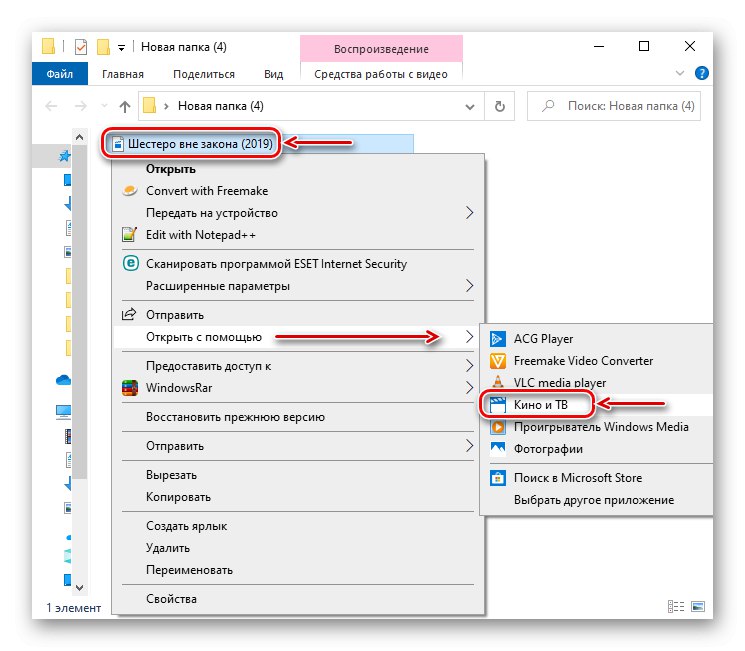Screen dimensions: 745x651
Task: Click Выбрать другое приложение option
Action: (x=594, y=500)
